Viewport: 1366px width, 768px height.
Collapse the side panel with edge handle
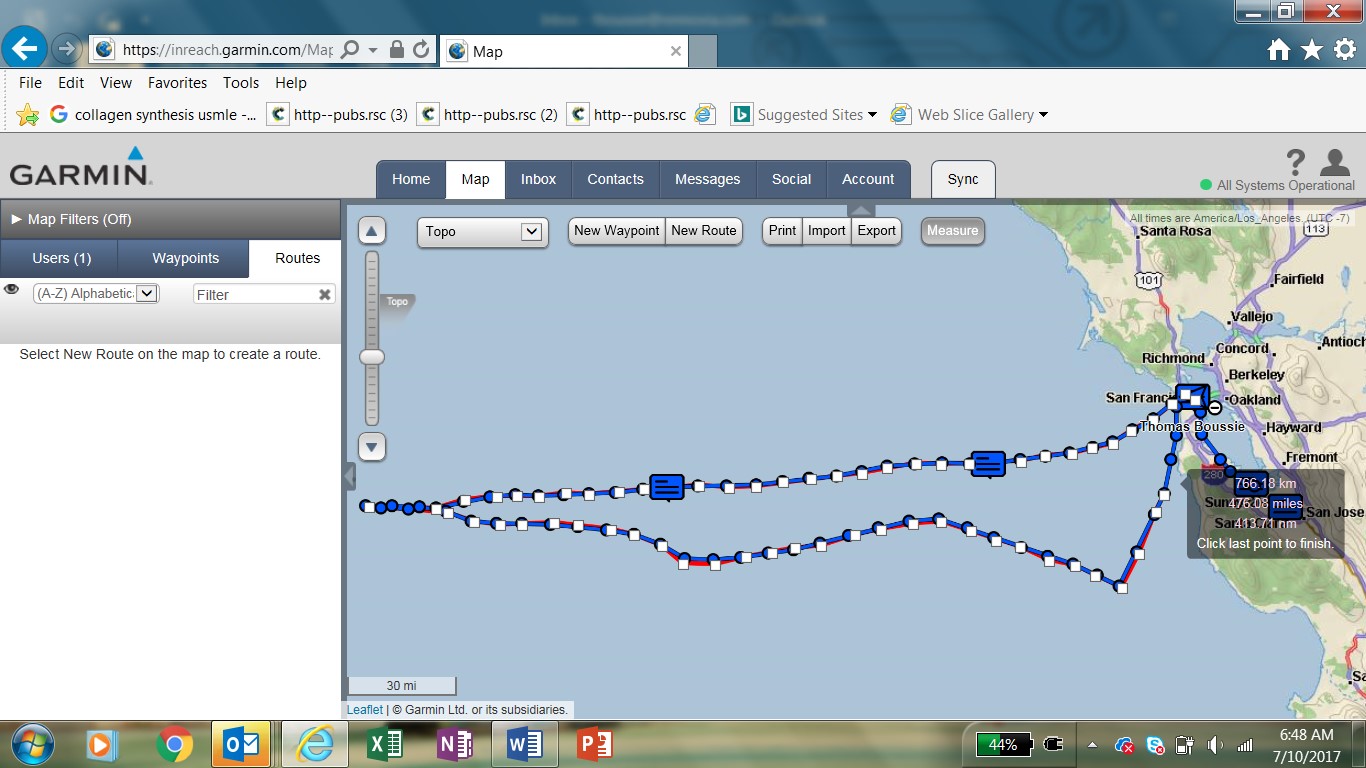(349, 476)
